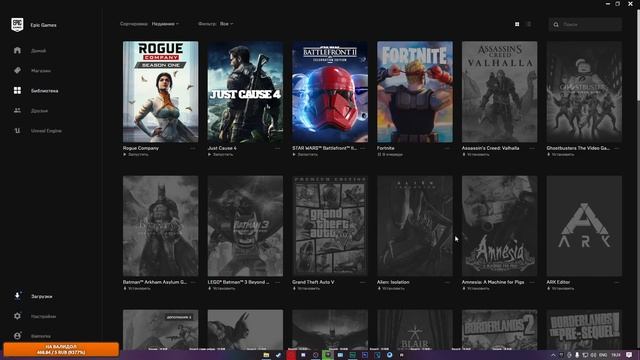
Task: Open Assassin's Creed Valhalla three-dots menu
Action: pyautogui.click(x=532, y=149)
